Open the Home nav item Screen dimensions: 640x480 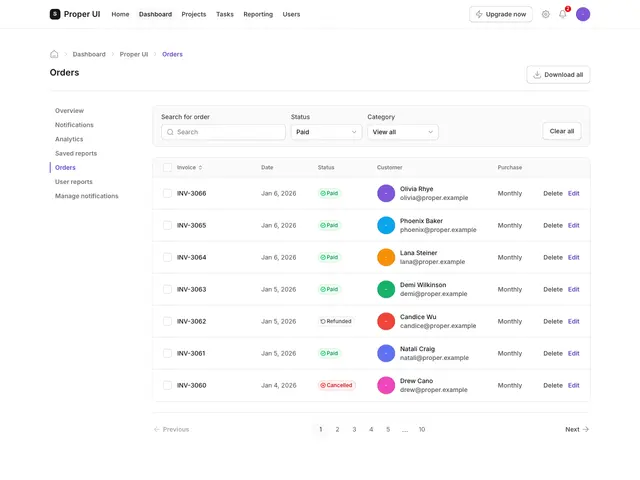(x=120, y=14)
